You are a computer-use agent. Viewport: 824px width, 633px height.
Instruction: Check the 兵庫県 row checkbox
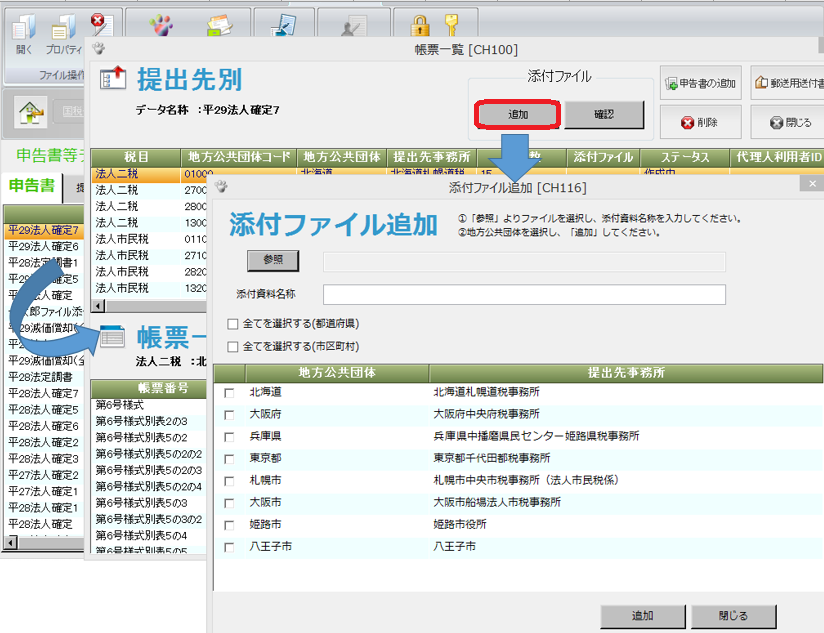(229, 437)
